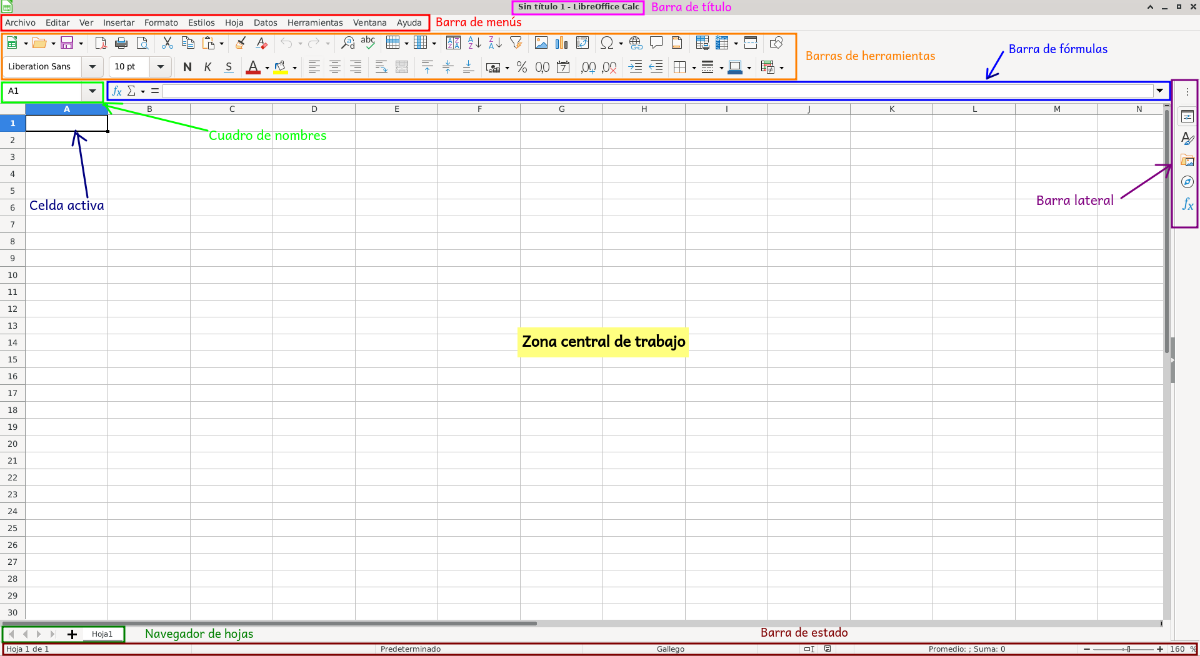Toggle italic formatting (K button)
Image resolution: width=1200 pixels, height=656 pixels.
click(208, 68)
